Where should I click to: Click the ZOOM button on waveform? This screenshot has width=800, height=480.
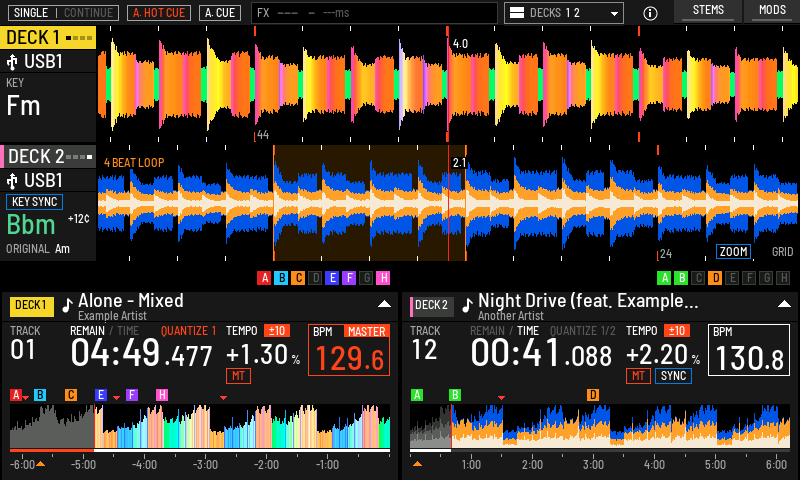tap(733, 251)
